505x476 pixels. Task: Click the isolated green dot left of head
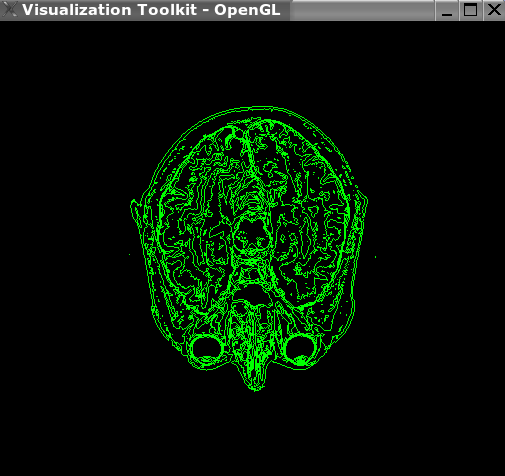click(130, 255)
